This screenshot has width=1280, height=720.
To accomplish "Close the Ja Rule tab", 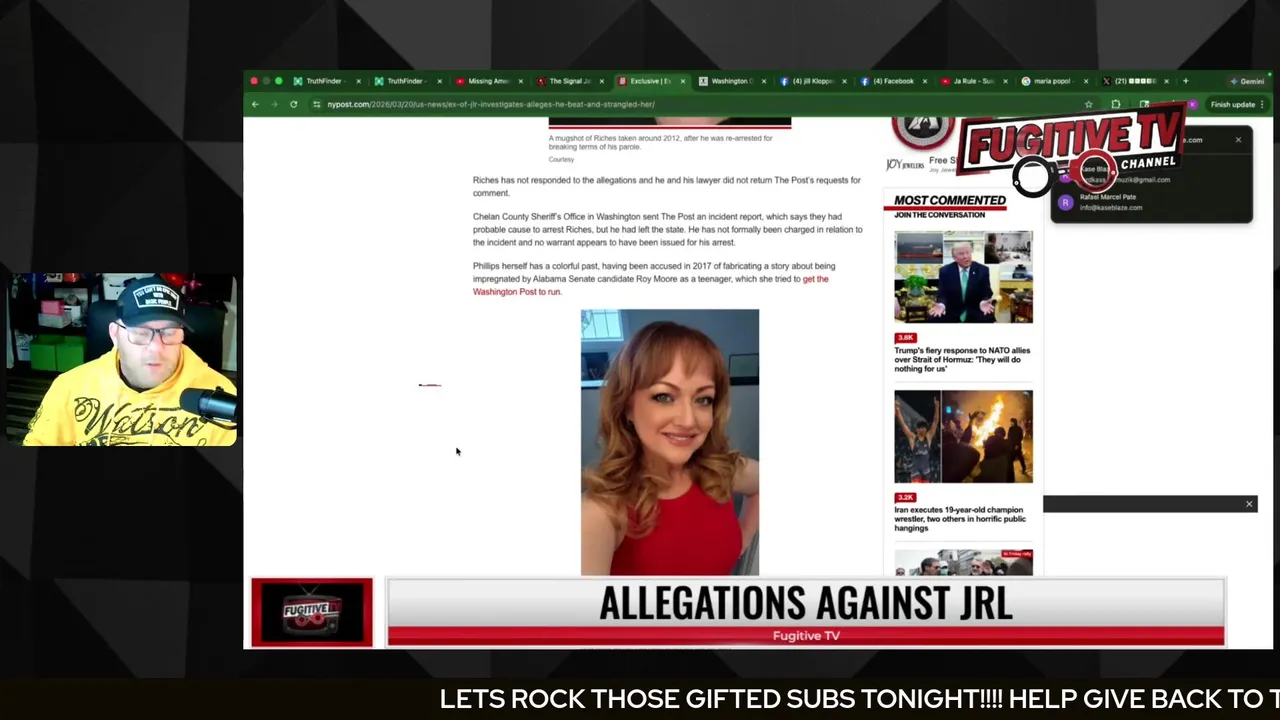I will point(1005,81).
